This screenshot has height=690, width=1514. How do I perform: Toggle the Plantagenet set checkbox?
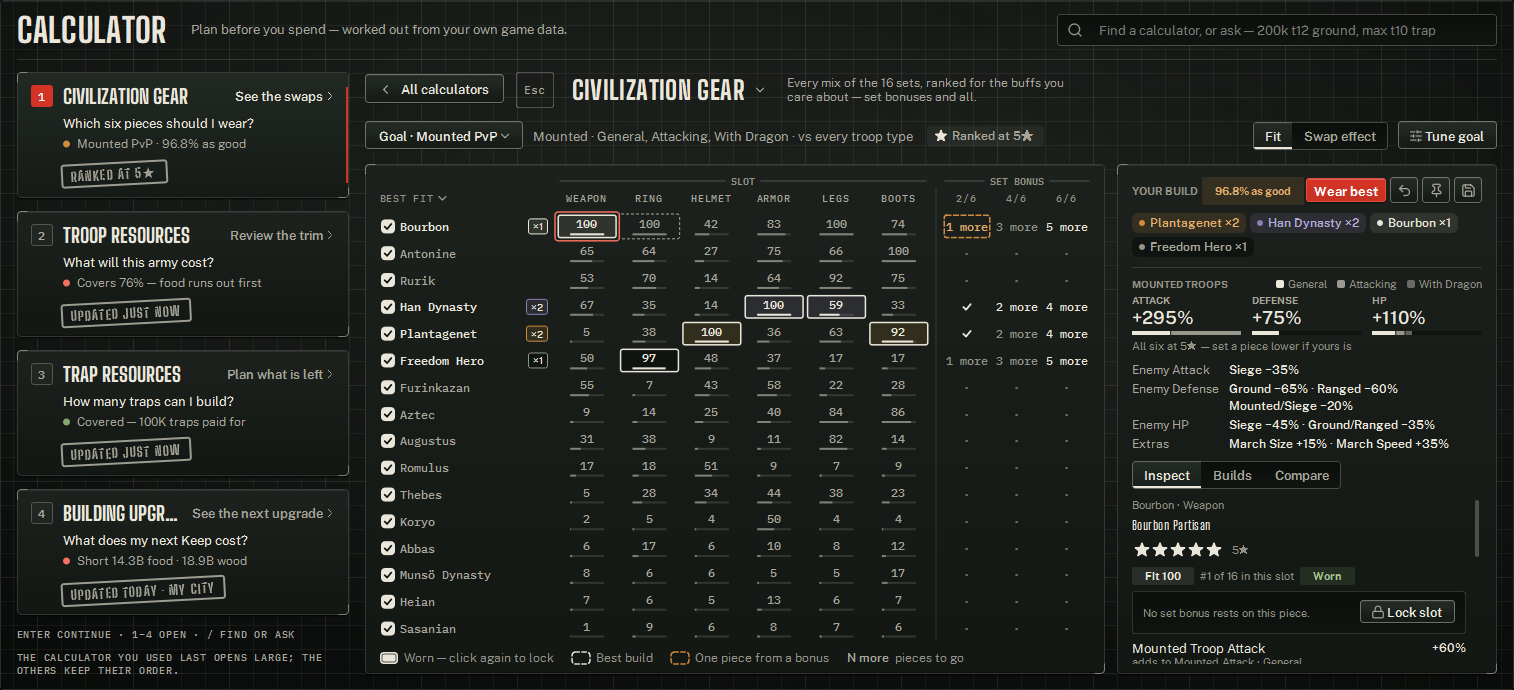tap(388, 334)
